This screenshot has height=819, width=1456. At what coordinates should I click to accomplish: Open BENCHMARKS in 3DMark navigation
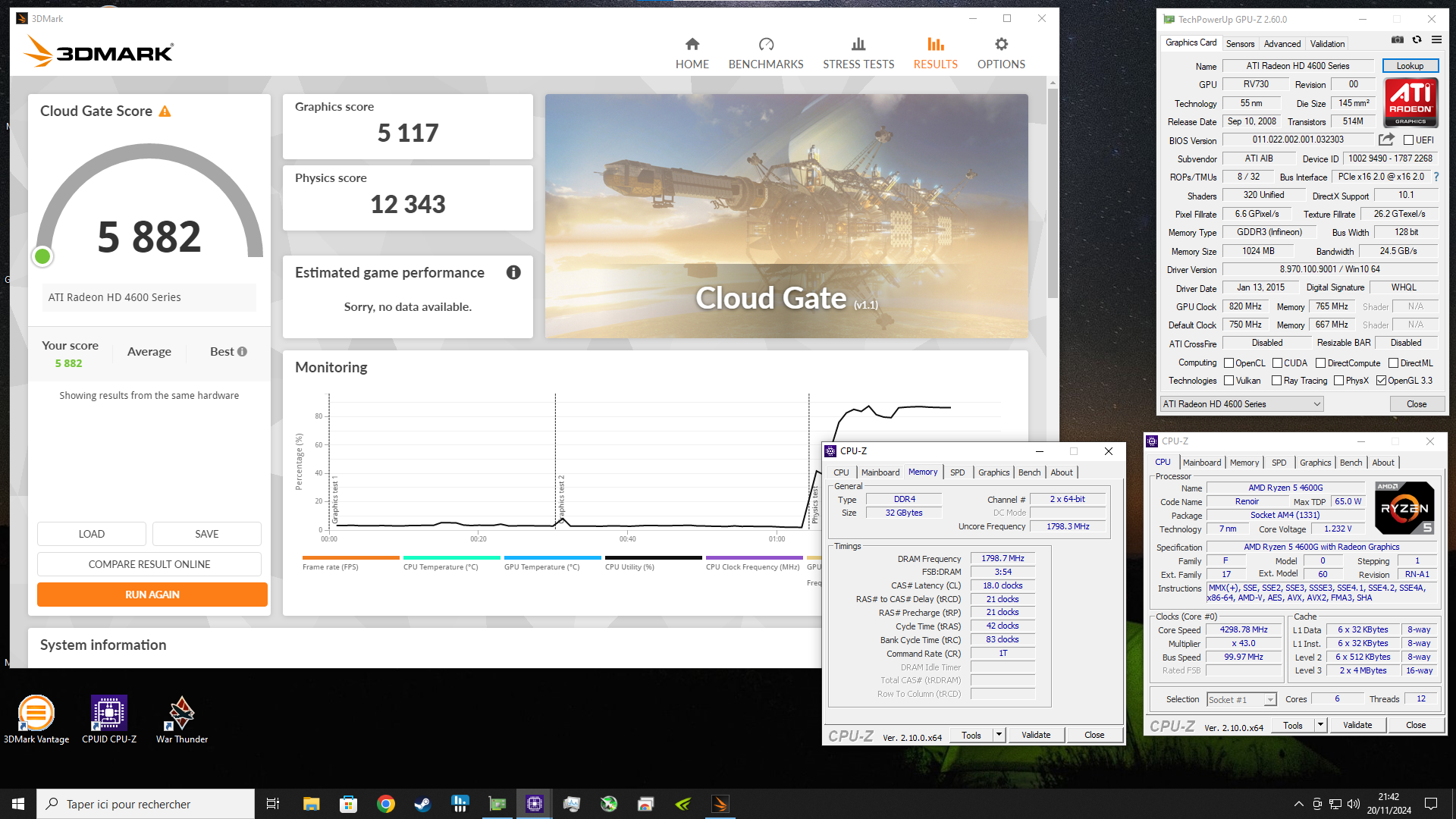coord(766,54)
